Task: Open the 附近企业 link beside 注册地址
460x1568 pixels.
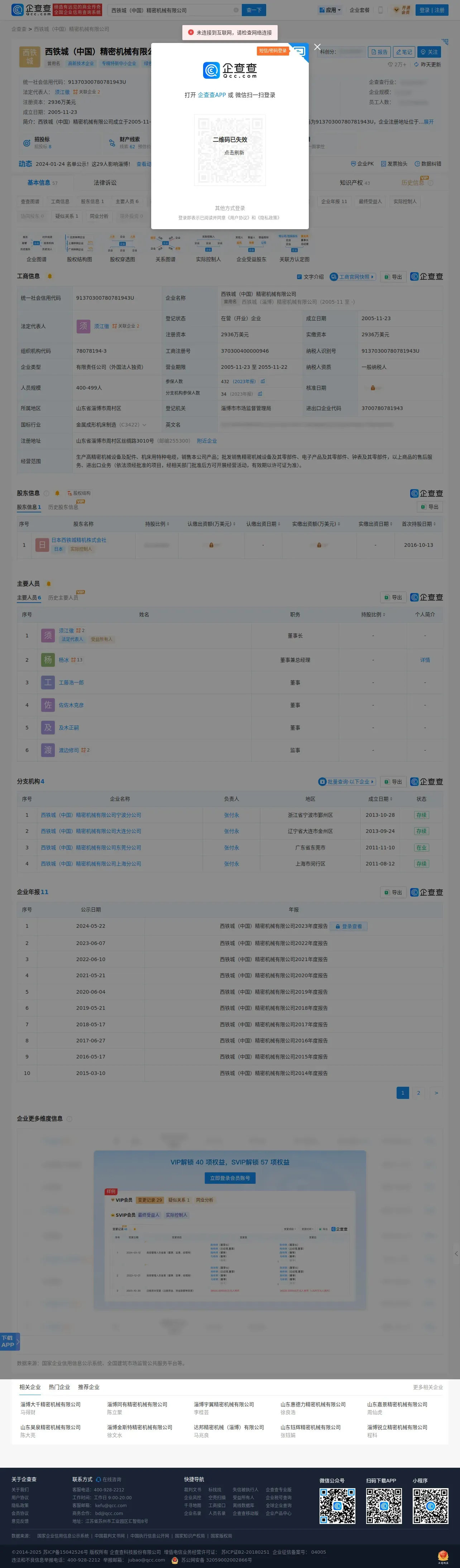Action: click(207, 441)
